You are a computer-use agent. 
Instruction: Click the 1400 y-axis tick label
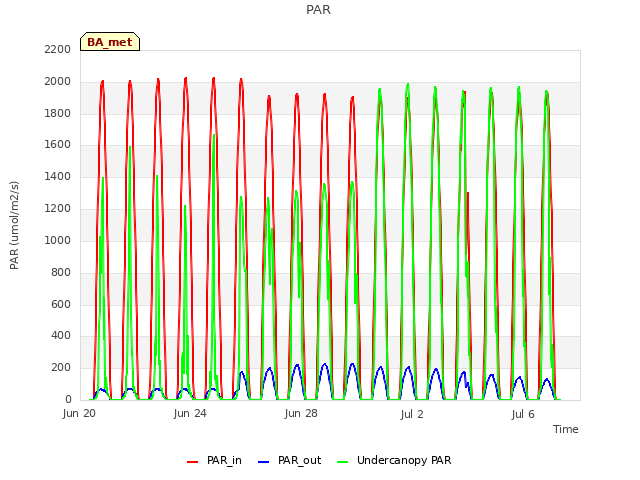(58, 177)
